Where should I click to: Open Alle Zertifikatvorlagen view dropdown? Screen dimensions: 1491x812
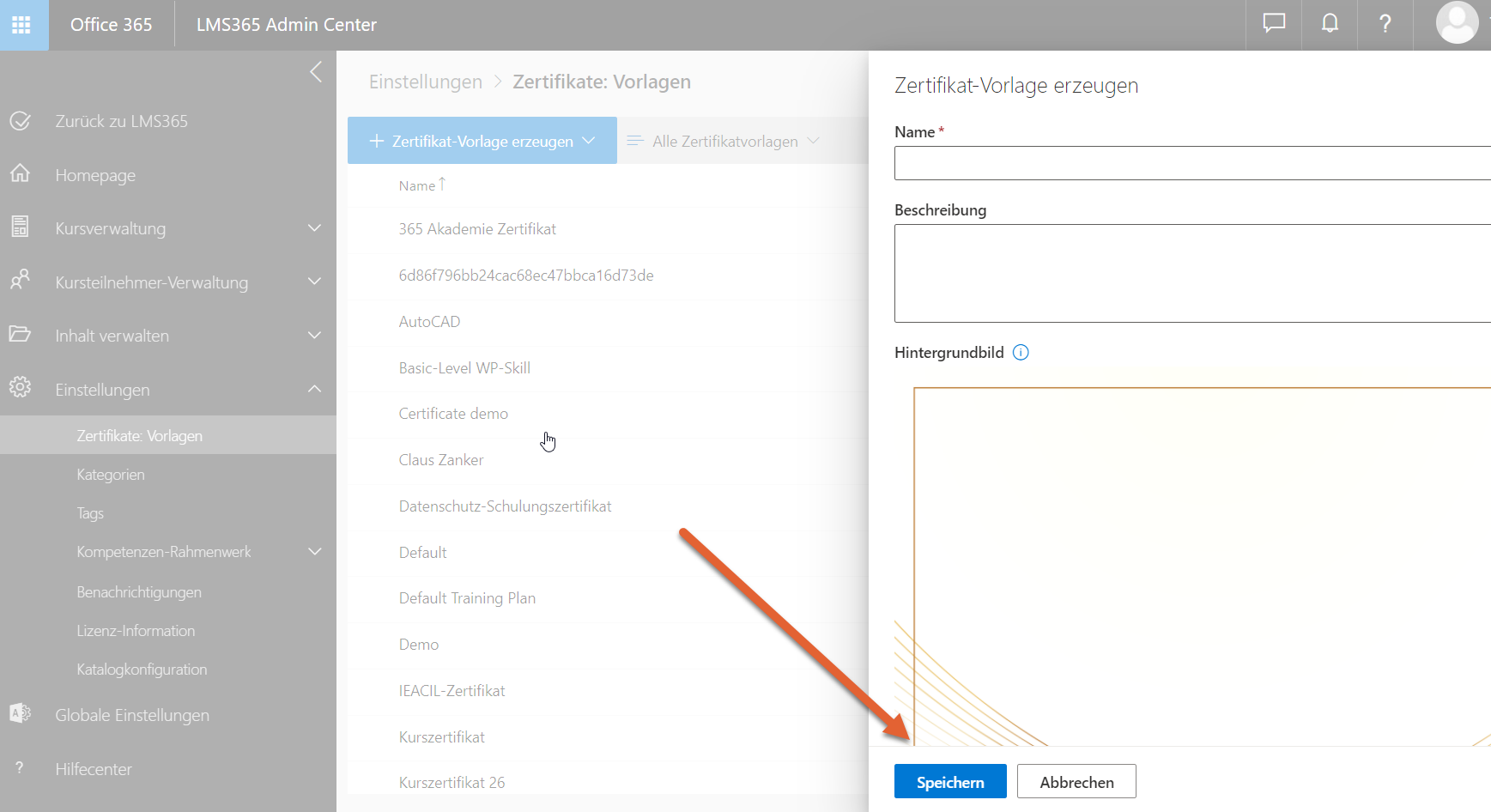724,142
